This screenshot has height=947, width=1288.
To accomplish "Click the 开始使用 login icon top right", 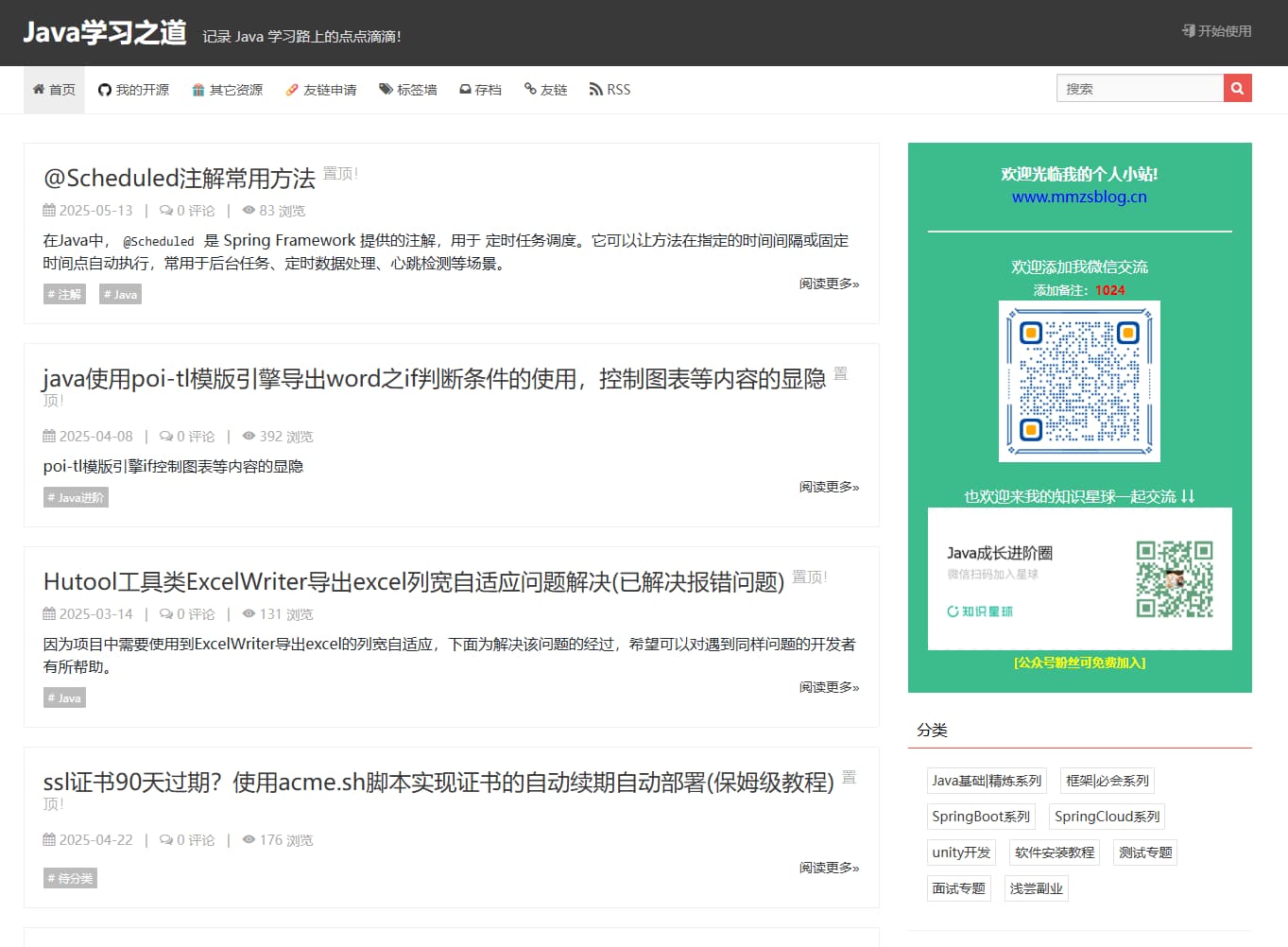I will click(x=1187, y=29).
